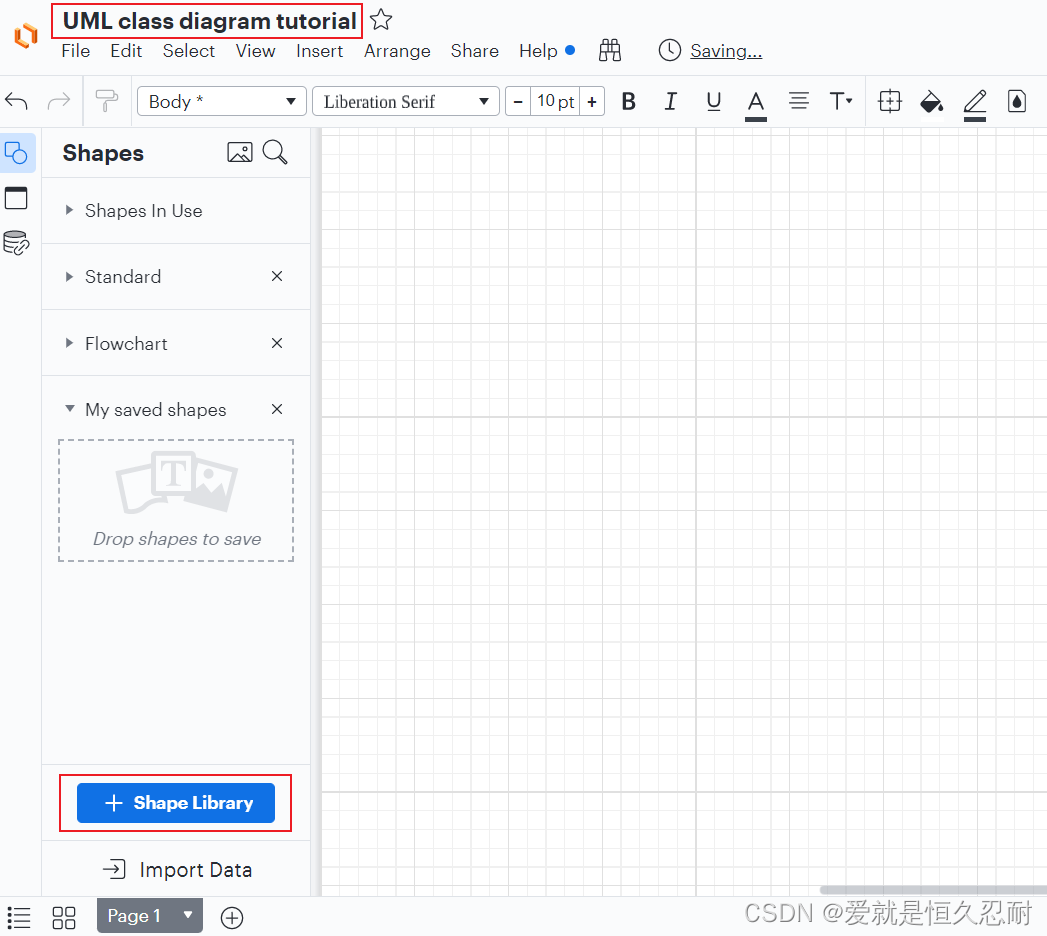The height and width of the screenshot is (936, 1047).
Task: Search shapes with magnifier icon
Action: click(275, 153)
